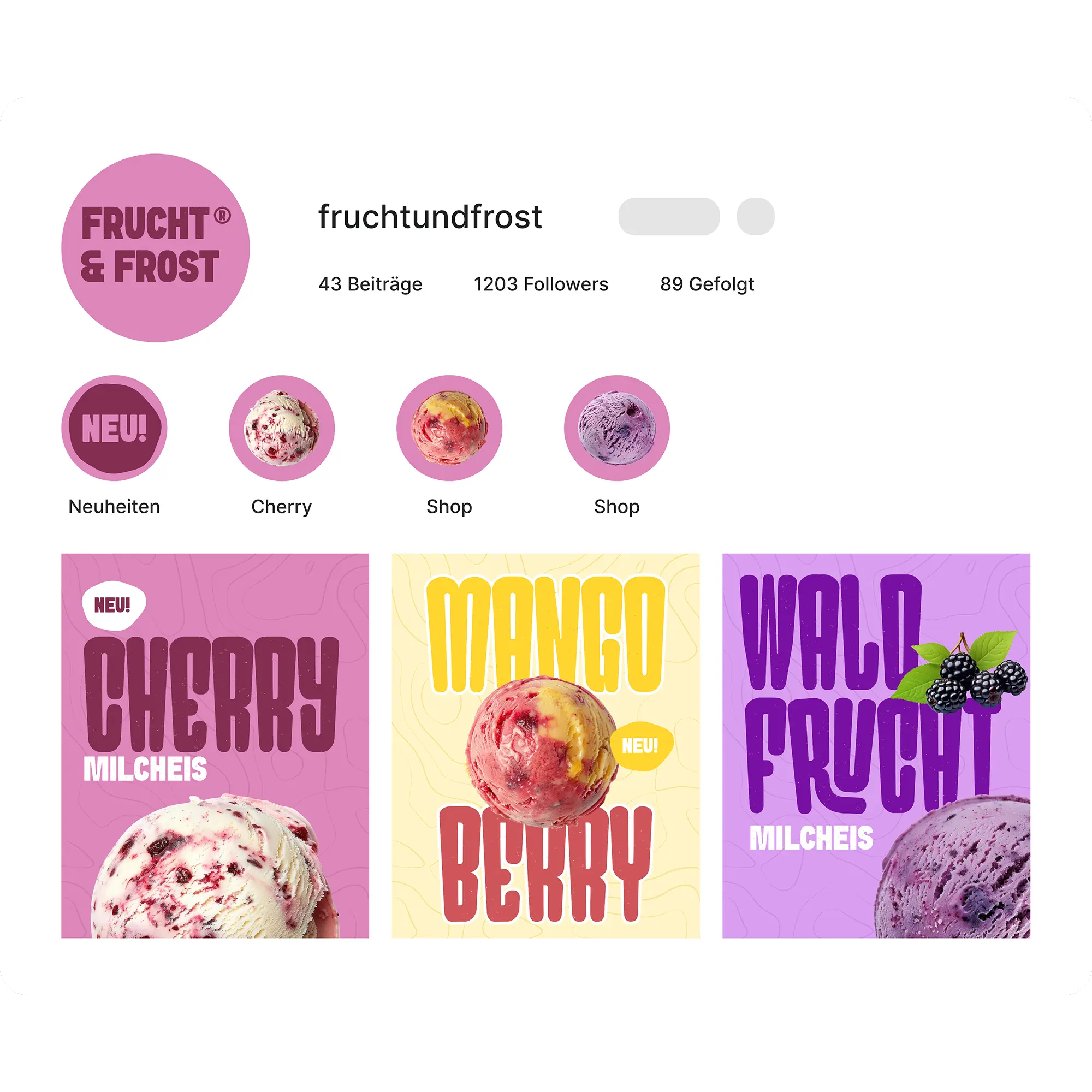Click the Neuheiten label text
This screenshot has height=1092, width=1092.
[x=114, y=507]
